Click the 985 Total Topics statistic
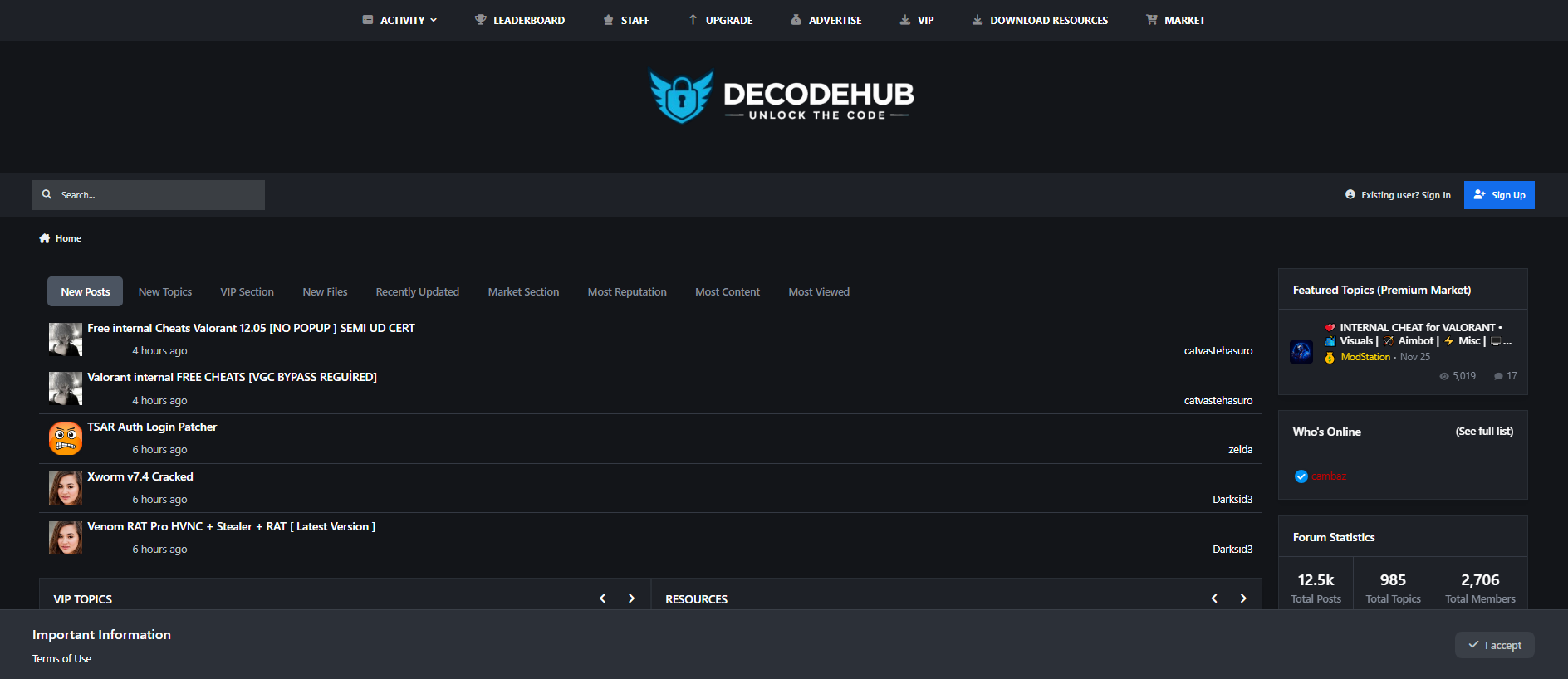Image resolution: width=1568 pixels, height=679 pixels. point(1393,588)
